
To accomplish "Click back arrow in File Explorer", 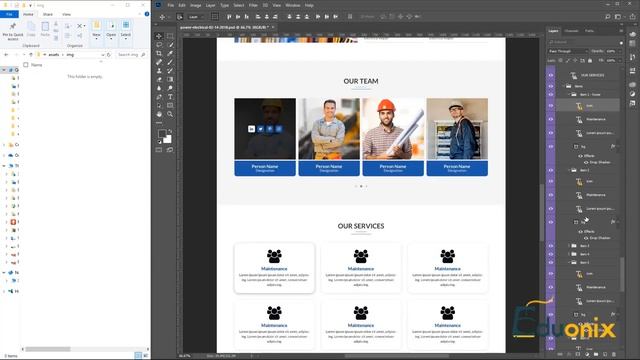I will pyautogui.click(x=6, y=55).
